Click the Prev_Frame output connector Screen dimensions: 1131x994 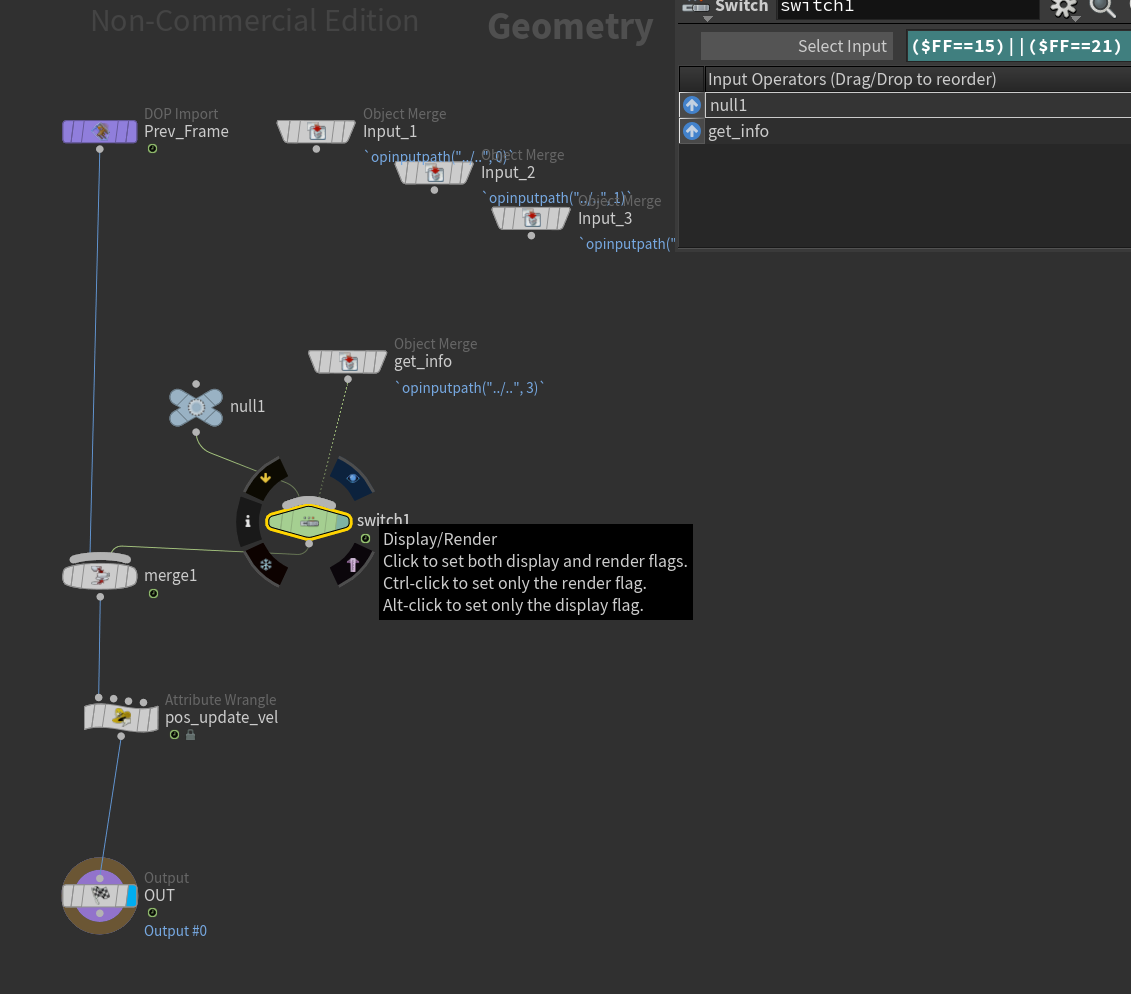coord(100,149)
